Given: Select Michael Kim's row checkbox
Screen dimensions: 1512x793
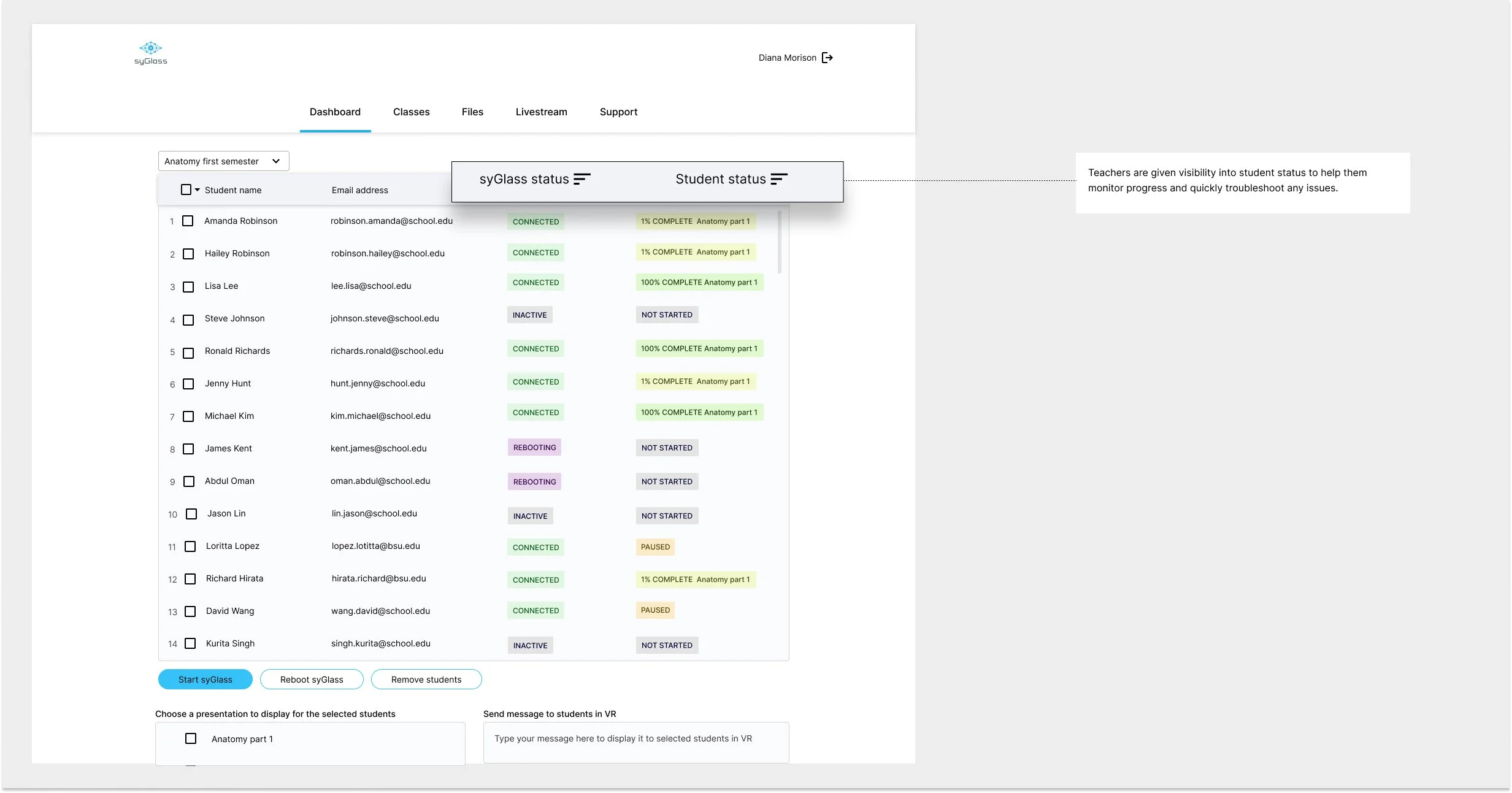Looking at the screenshot, I should (x=188, y=416).
